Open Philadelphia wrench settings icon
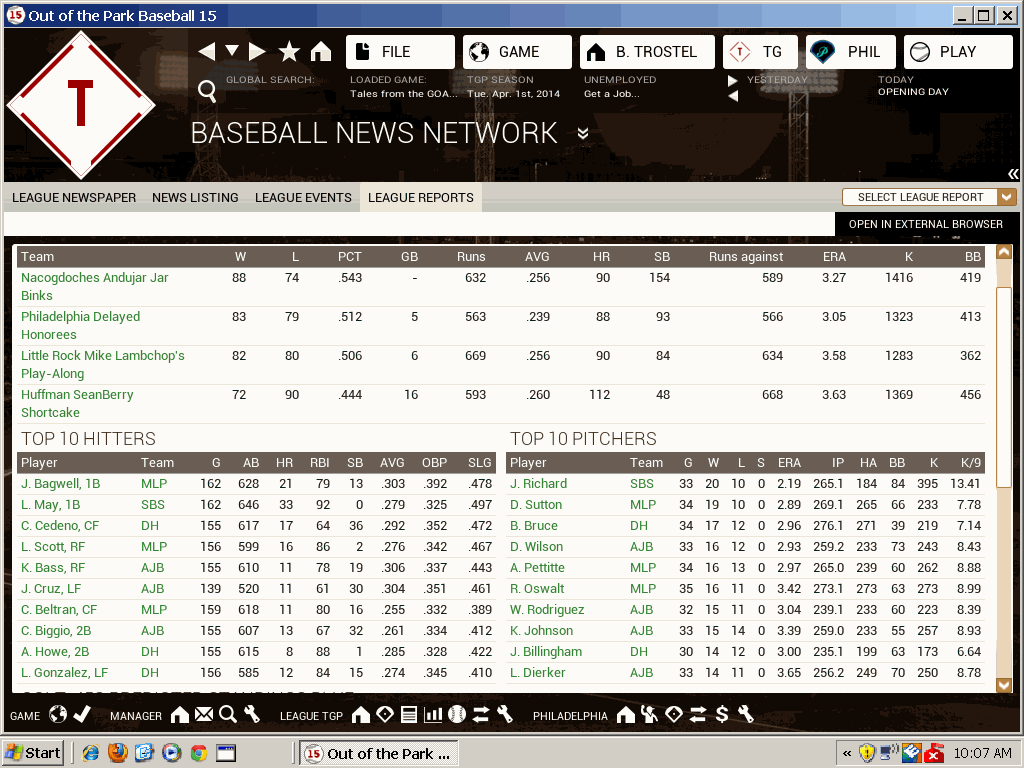 coord(745,714)
